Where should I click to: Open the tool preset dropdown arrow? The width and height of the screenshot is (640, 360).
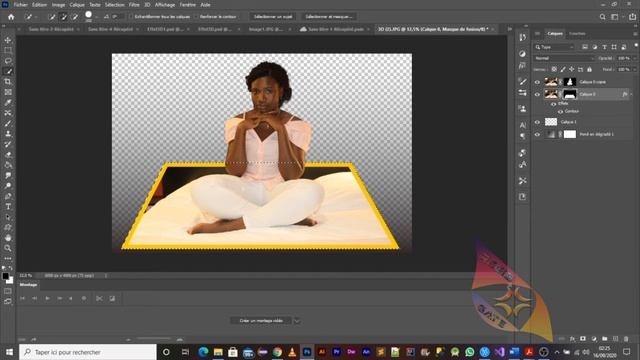[x=36, y=17]
